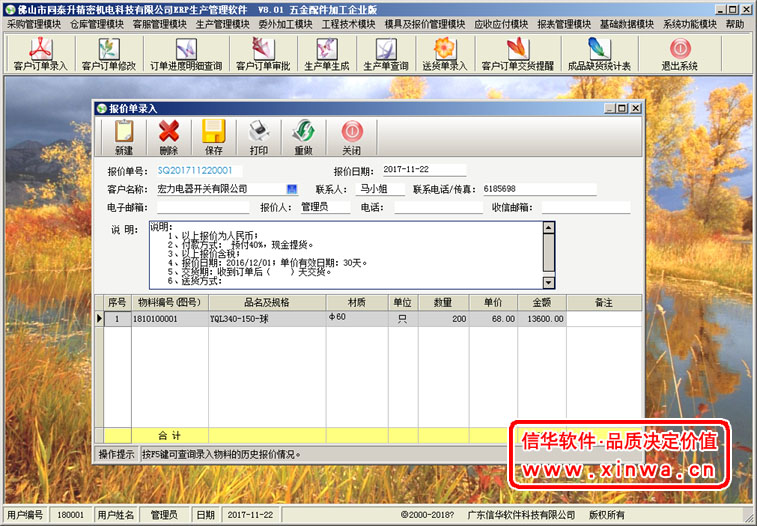
Task: Open the 成品缺货统计表 report icon
Action: tap(599, 52)
